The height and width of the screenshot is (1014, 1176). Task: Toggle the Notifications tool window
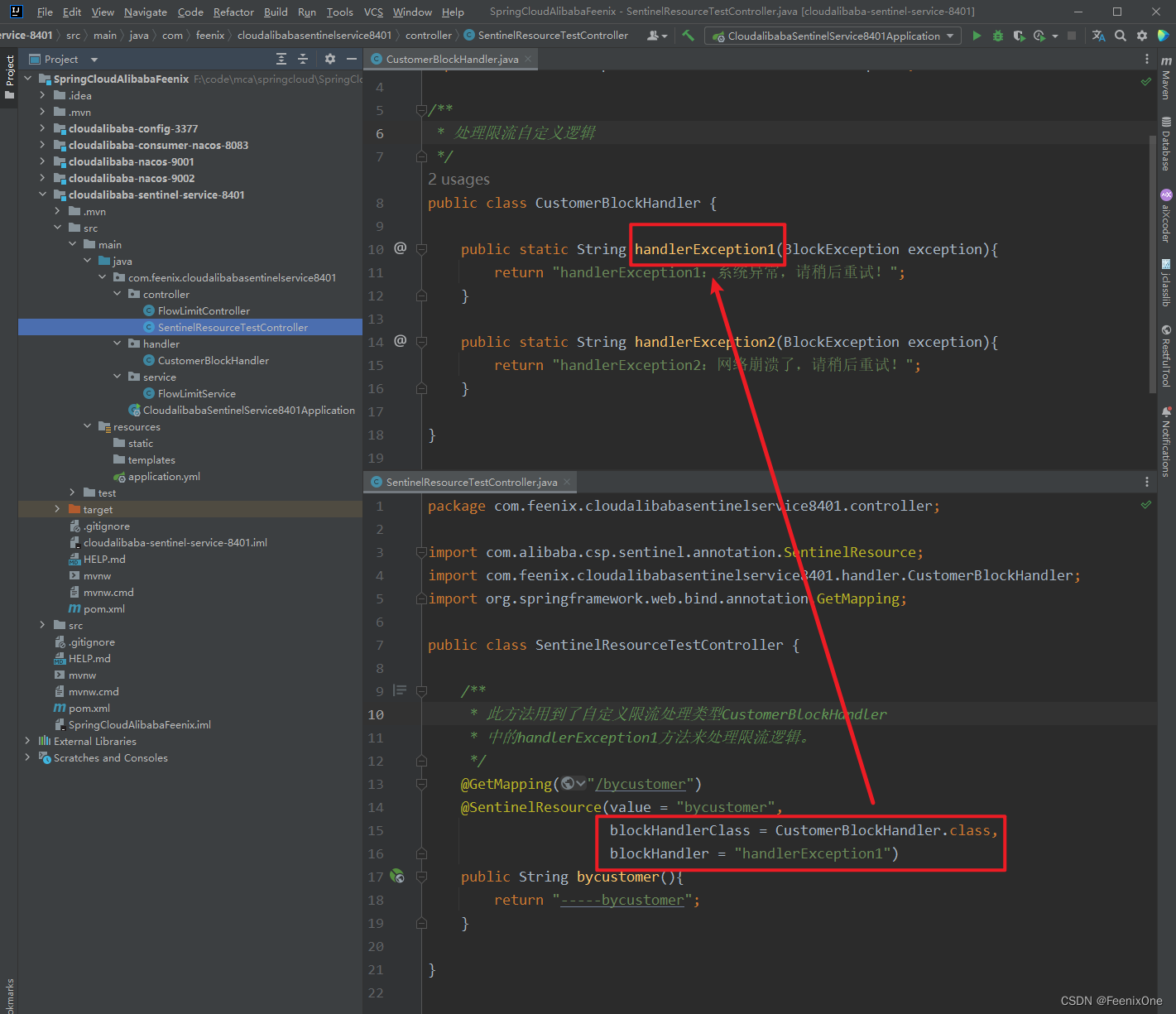tap(1166, 441)
